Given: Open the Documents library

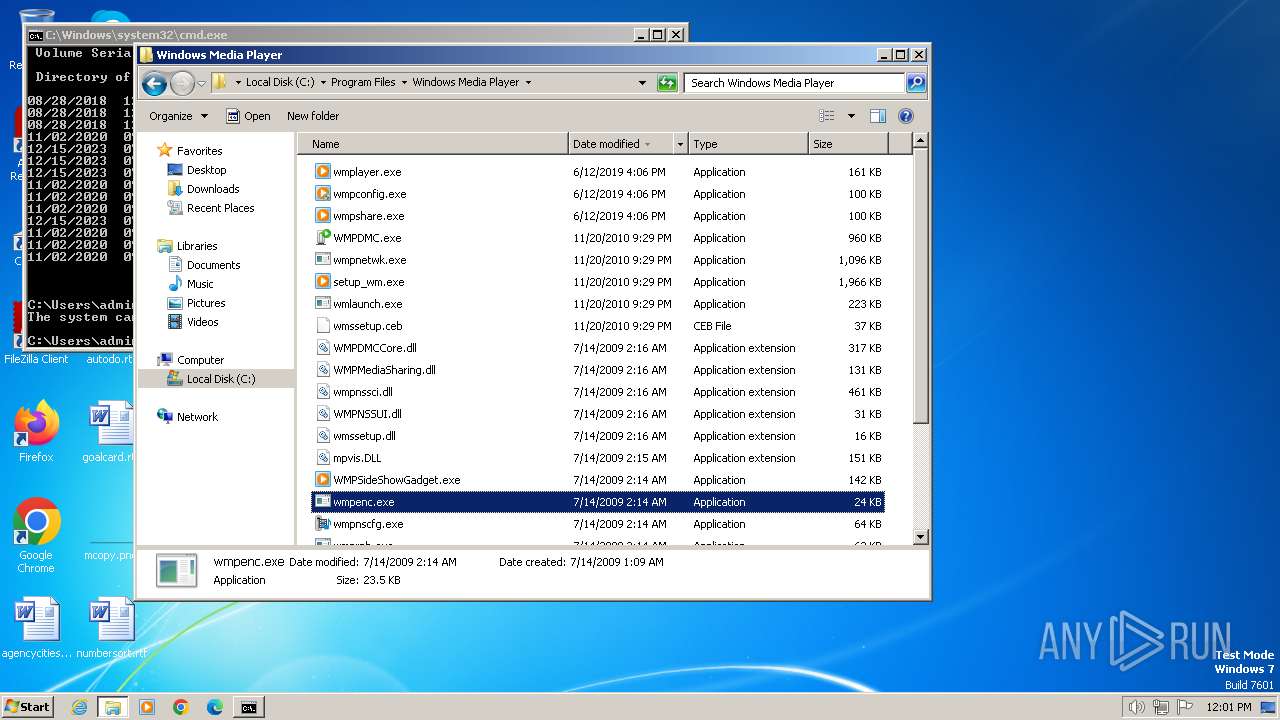Looking at the screenshot, I should click(213, 265).
